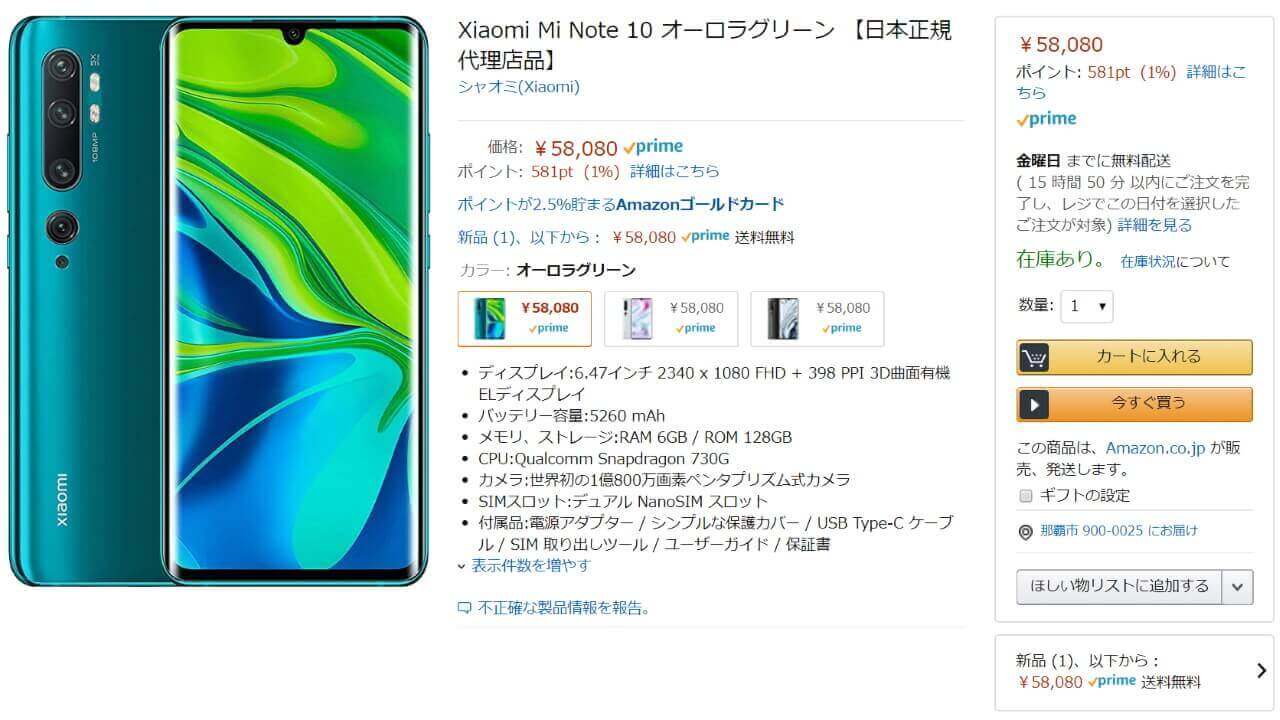
Task: Open the シャオミ(Xiaomi) brand link
Action: (518, 87)
